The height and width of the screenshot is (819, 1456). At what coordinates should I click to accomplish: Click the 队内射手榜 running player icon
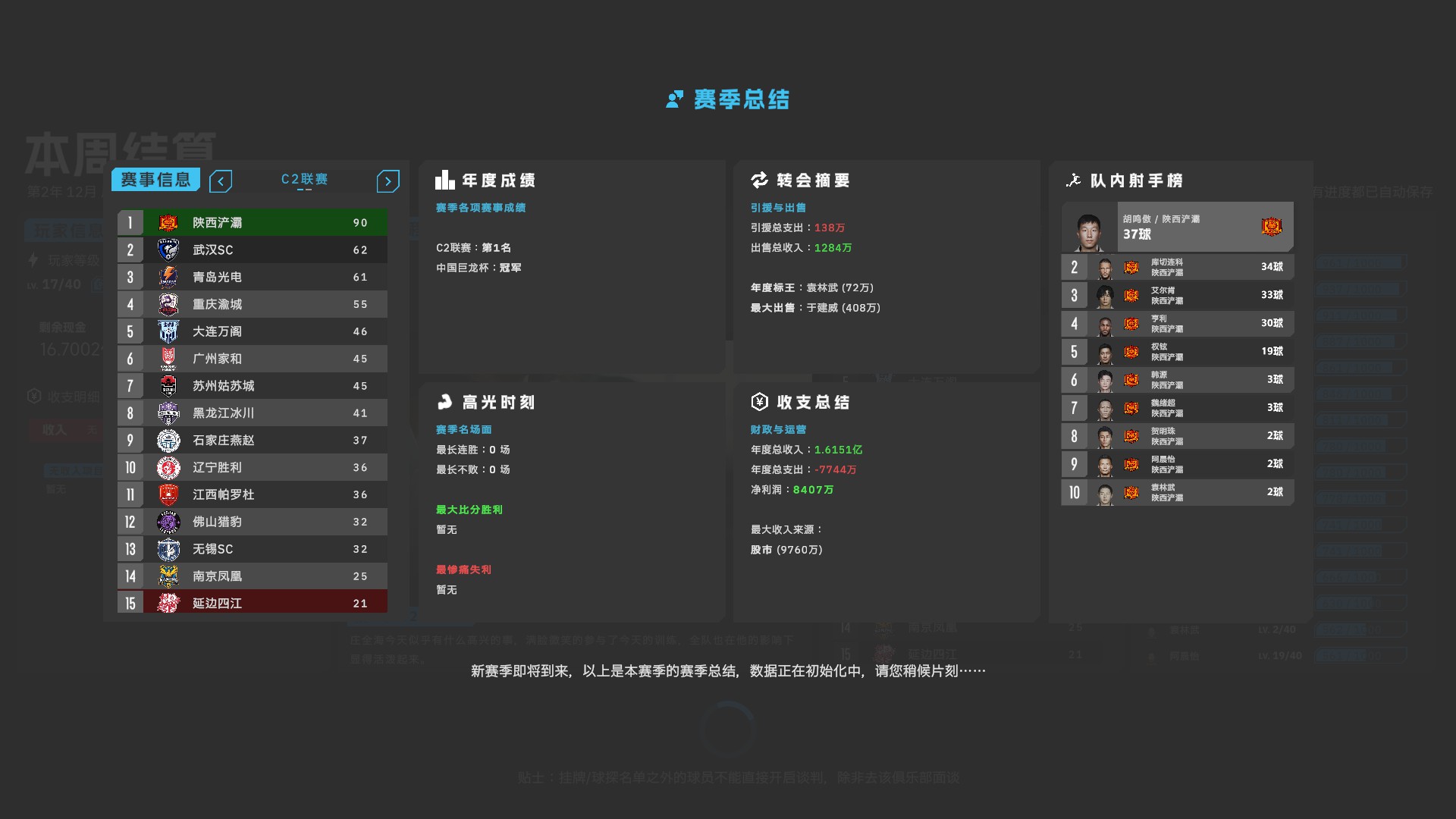(1073, 180)
